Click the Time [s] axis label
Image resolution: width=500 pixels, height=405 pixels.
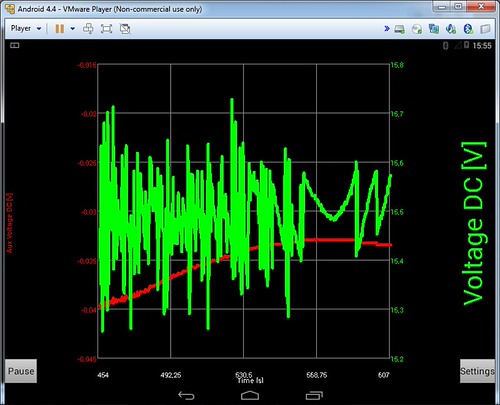pyautogui.click(x=250, y=380)
